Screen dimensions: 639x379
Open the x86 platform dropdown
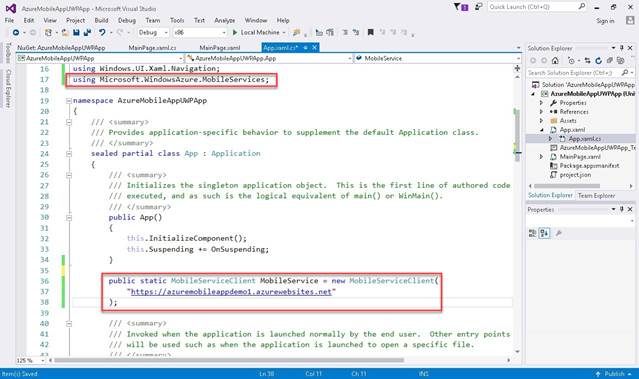coord(200,32)
